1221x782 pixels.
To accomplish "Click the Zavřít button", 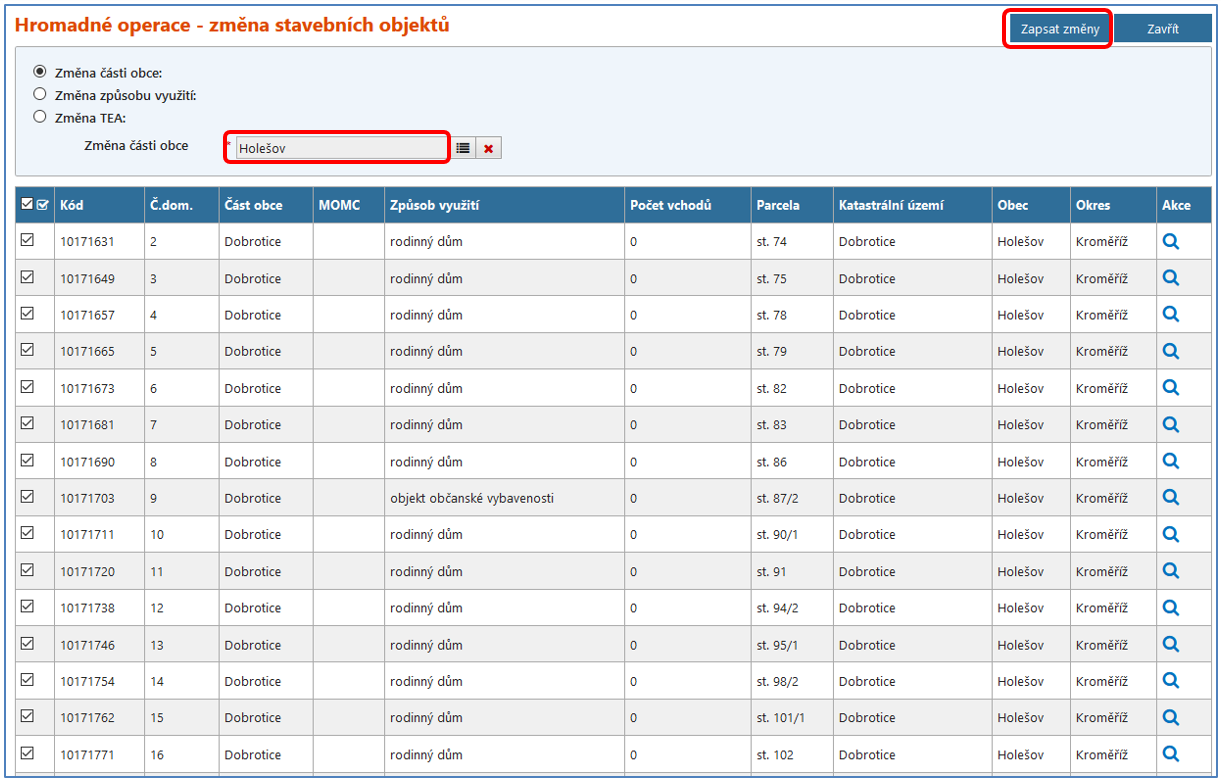I will click(1161, 29).
